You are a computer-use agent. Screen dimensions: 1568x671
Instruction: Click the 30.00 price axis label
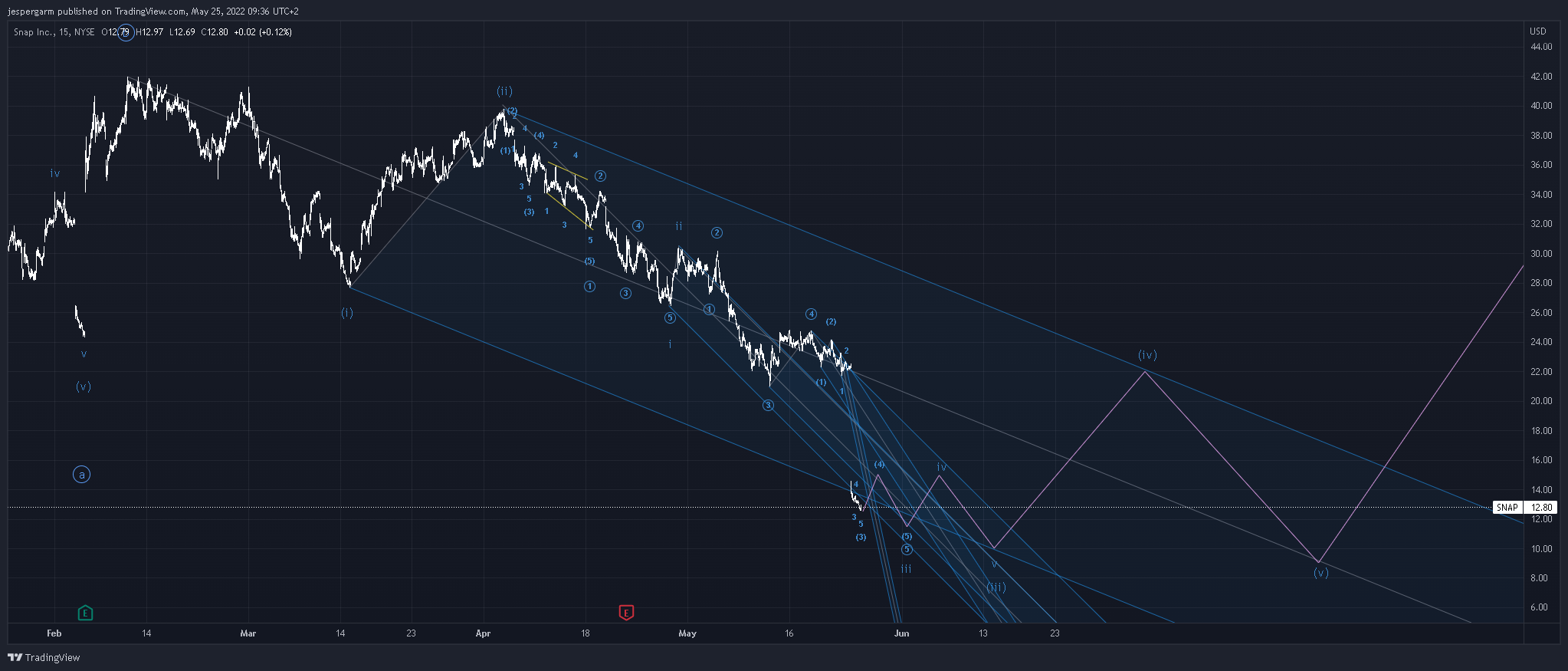pos(1541,254)
